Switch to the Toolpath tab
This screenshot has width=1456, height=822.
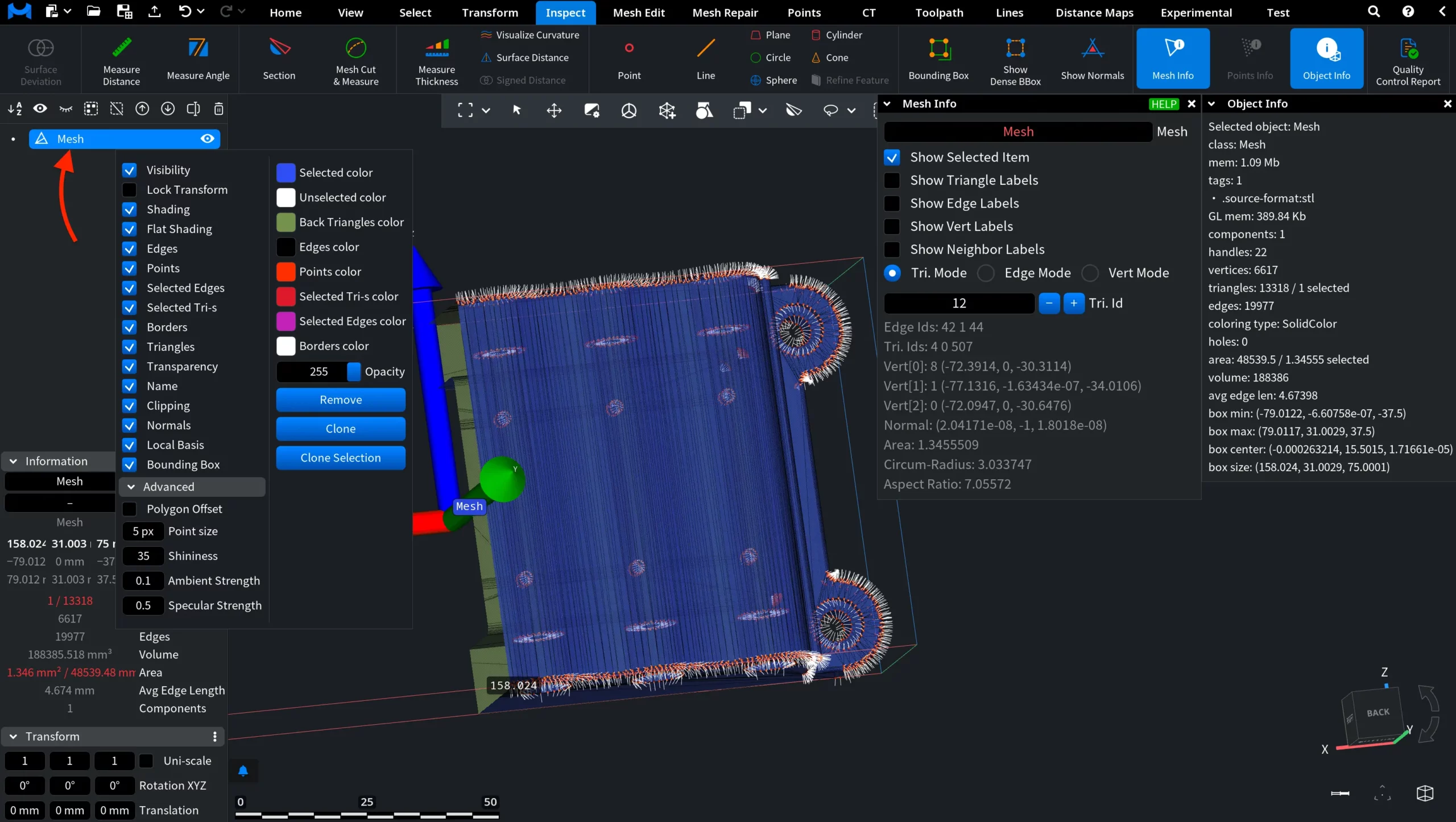(x=939, y=13)
